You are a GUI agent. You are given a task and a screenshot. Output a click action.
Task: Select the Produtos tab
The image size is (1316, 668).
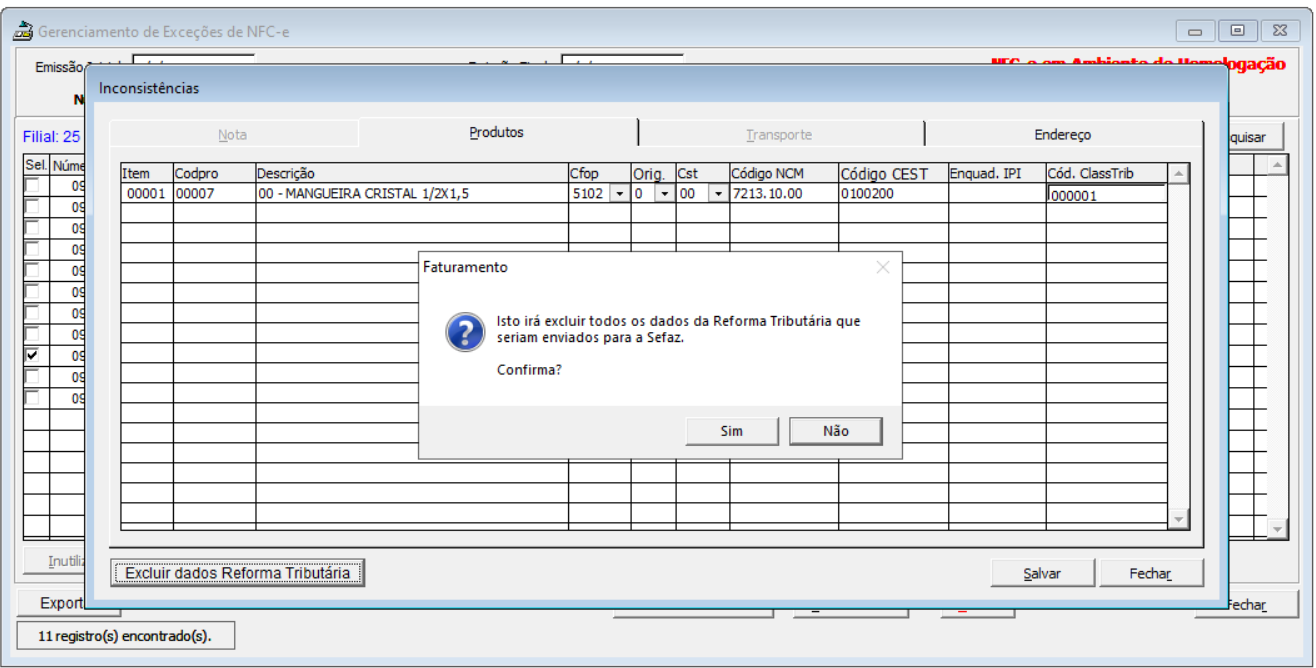coord(496,132)
